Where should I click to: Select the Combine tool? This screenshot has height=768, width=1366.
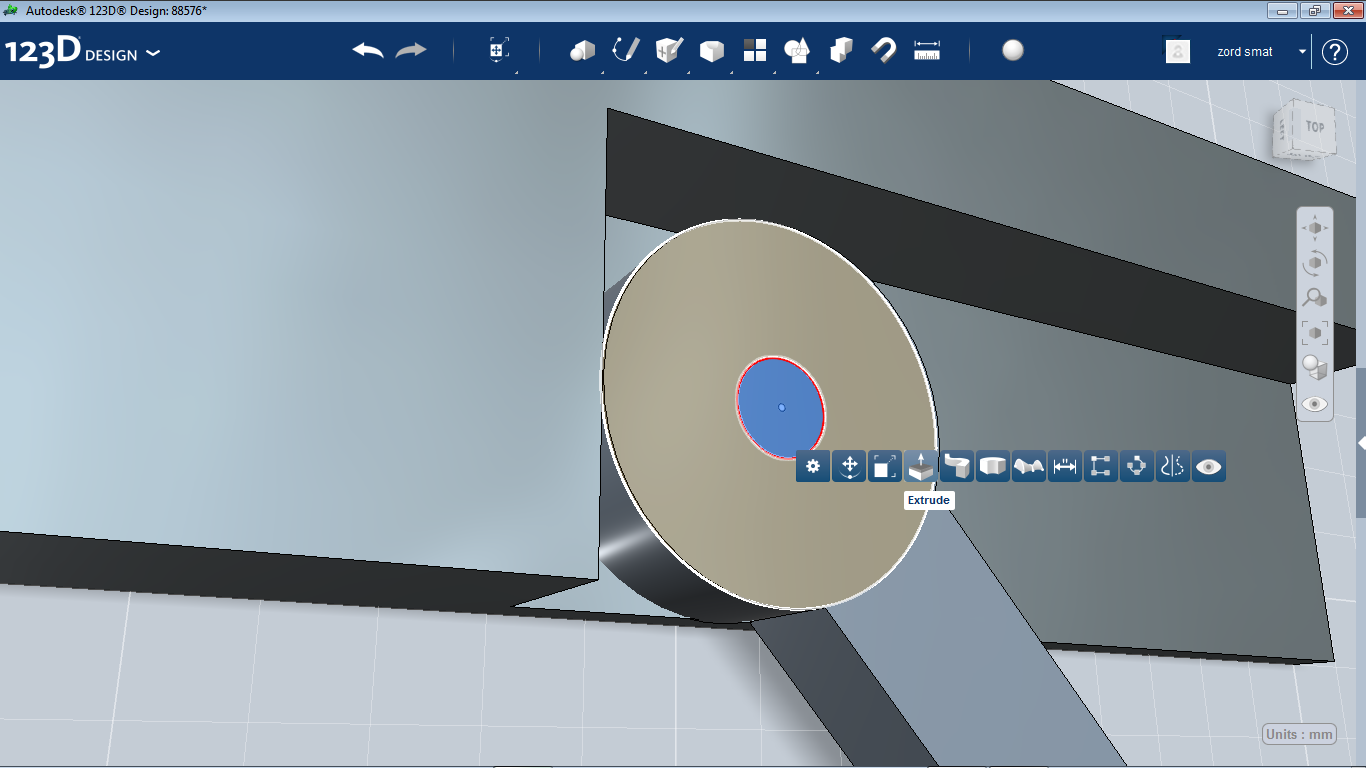(x=841, y=50)
